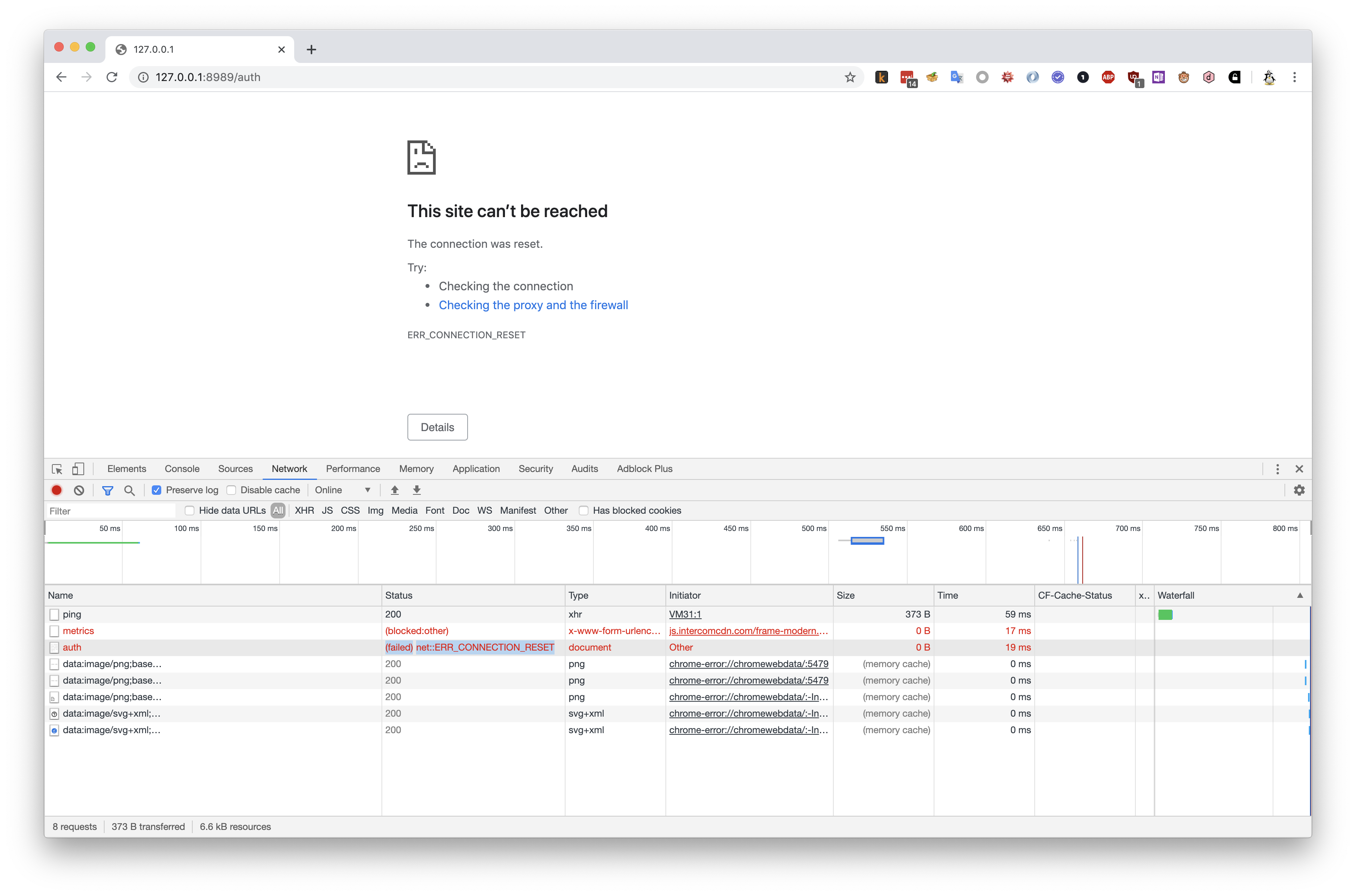Click the Import HAR upload arrow
Image resolution: width=1356 pixels, height=896 pixels.
click(x=395, y=490)
